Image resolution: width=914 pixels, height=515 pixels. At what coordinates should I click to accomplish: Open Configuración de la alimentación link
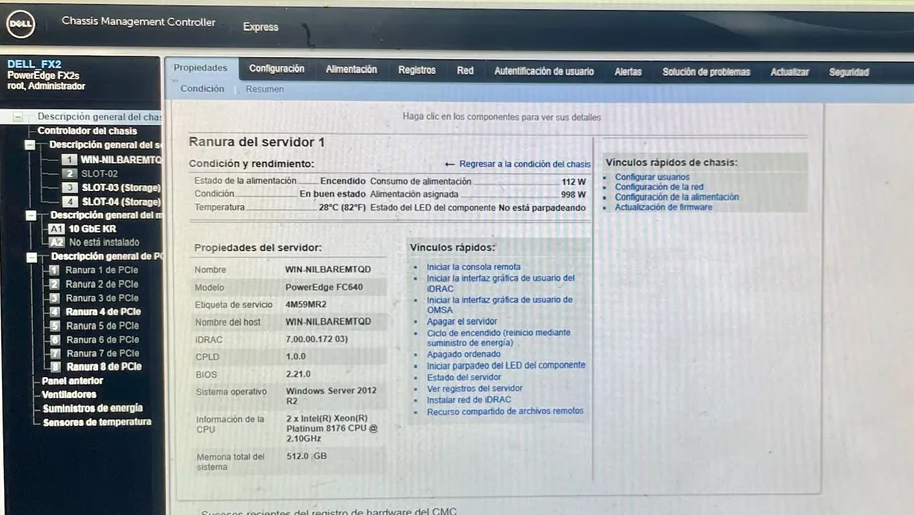point(677,197)
